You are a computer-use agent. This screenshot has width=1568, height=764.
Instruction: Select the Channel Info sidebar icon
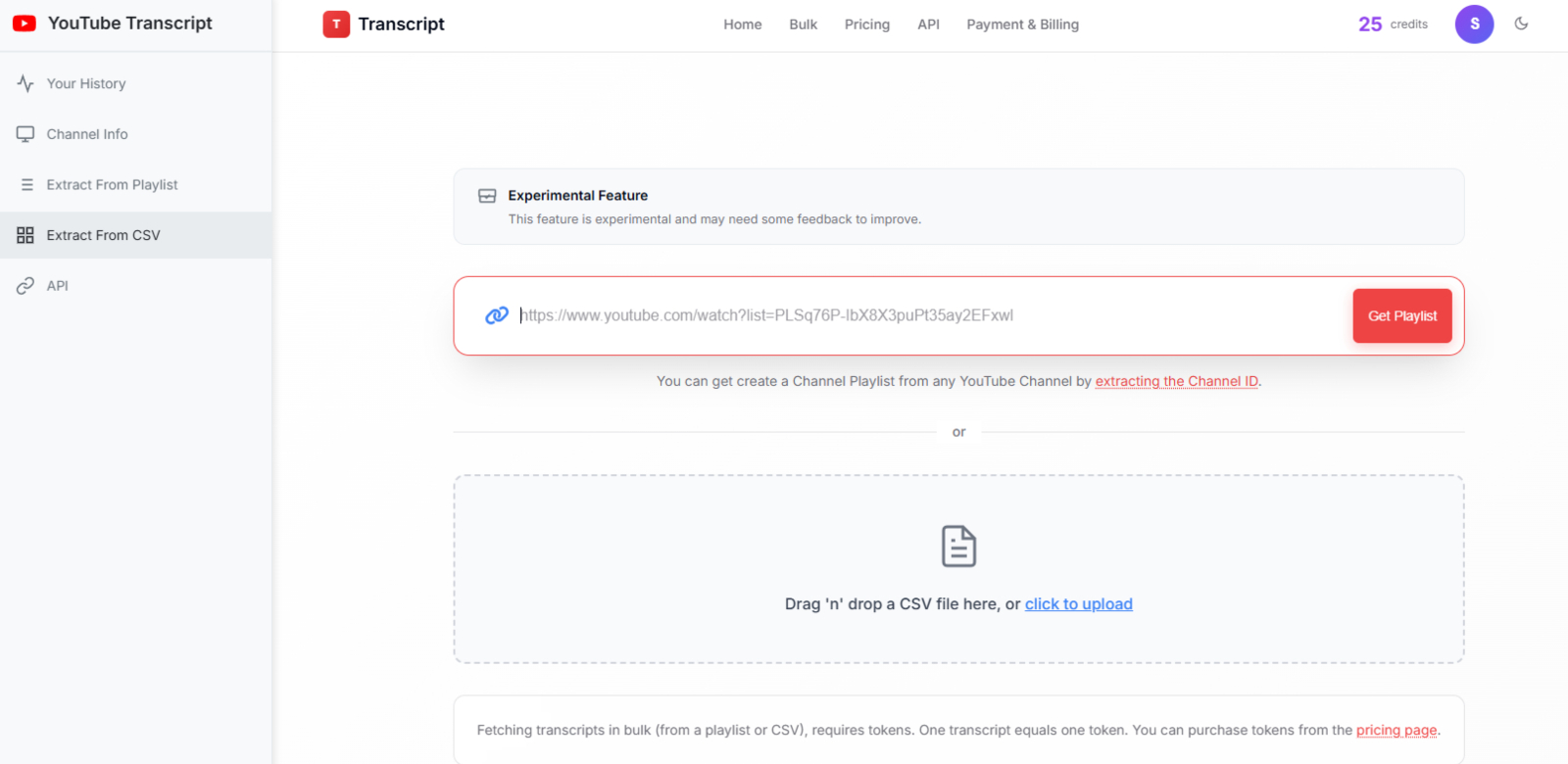point(24,133)
